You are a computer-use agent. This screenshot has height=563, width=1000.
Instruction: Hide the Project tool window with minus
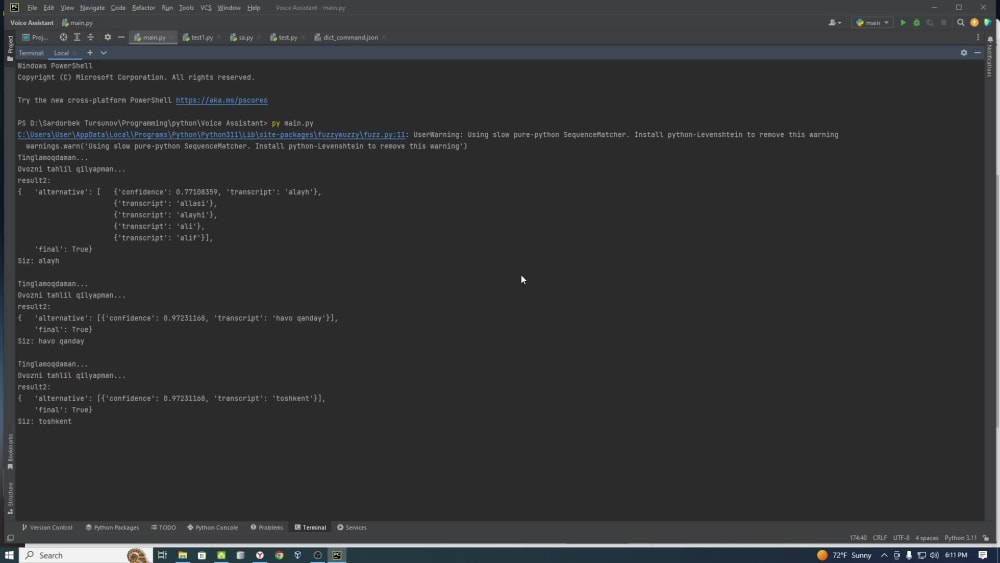pos(121,38)
